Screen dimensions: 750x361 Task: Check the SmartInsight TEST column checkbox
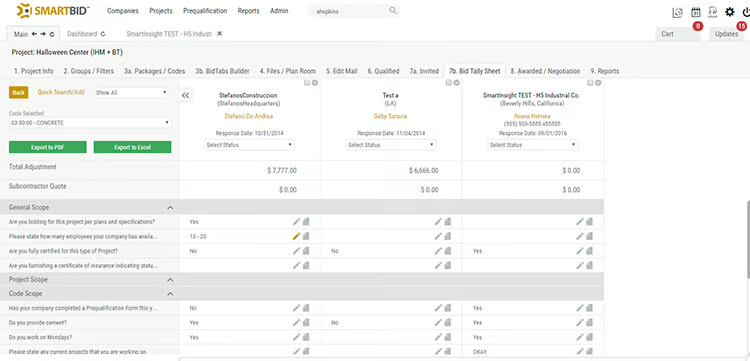coord(590,83)
